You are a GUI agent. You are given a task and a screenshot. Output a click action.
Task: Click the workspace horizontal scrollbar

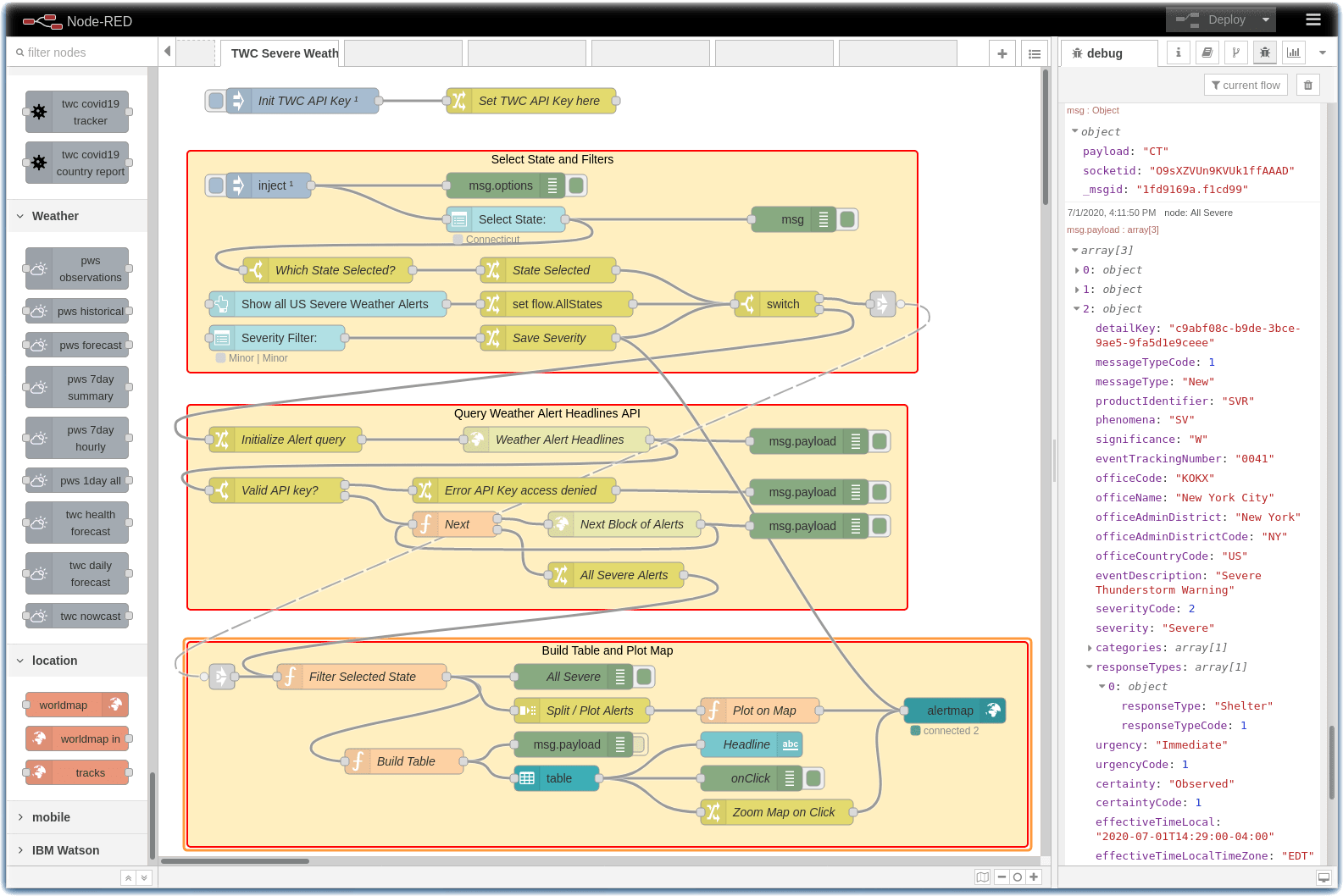tap(235, 861)
